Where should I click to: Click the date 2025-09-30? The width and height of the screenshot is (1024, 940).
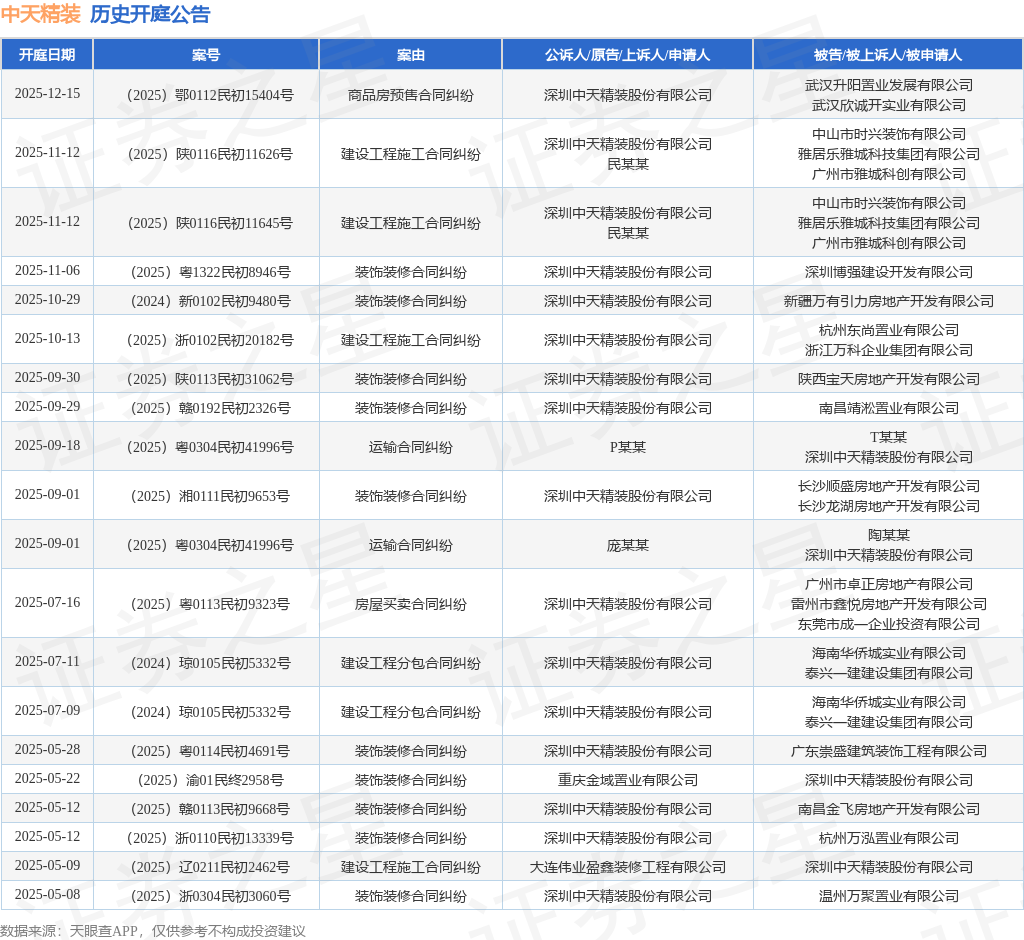coord(47,378)
